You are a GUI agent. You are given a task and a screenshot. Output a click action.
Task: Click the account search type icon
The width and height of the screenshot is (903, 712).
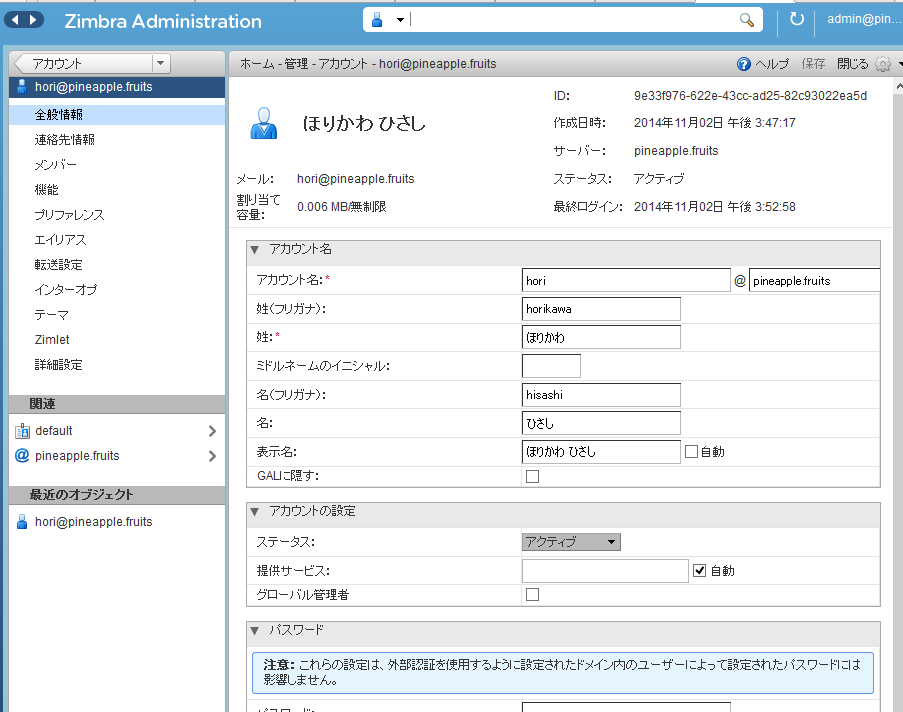377,20
